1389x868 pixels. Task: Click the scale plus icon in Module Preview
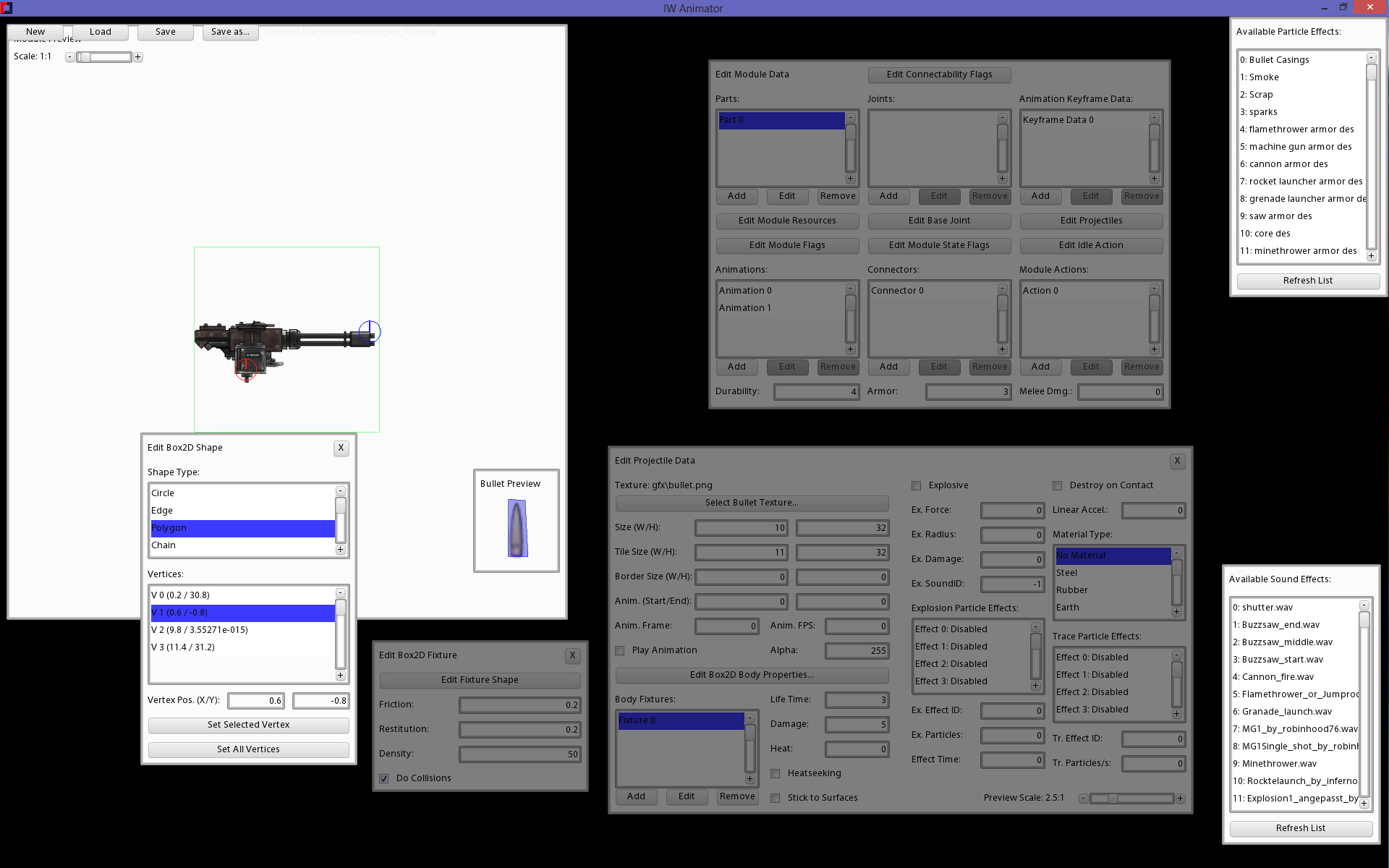pyautogui.click(x=138, y=57)
